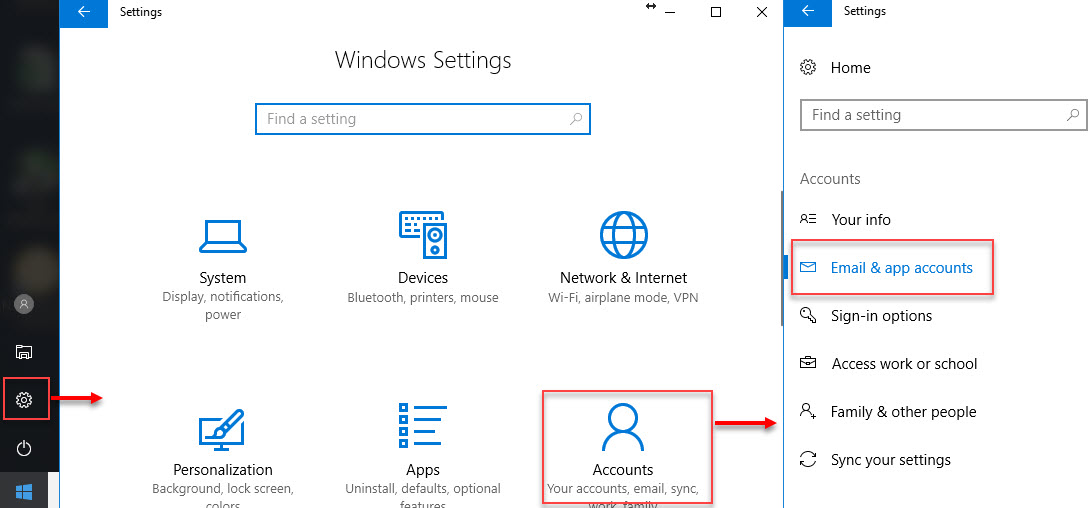The width and height of the screenshot is (1090, 508).
Task: Select Family & other people
Action: tap(903, 412)
